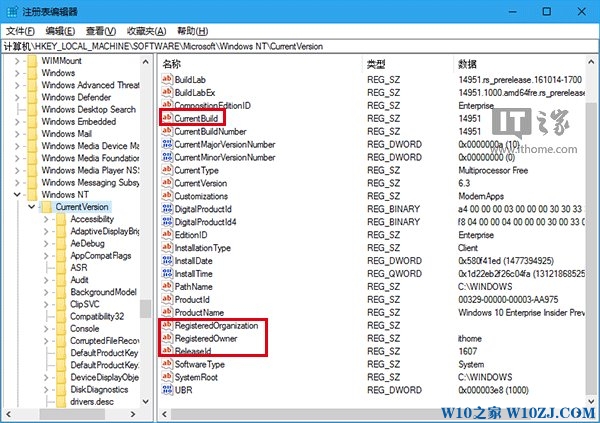Click the EditionID string icon

(x=167, y=235)
